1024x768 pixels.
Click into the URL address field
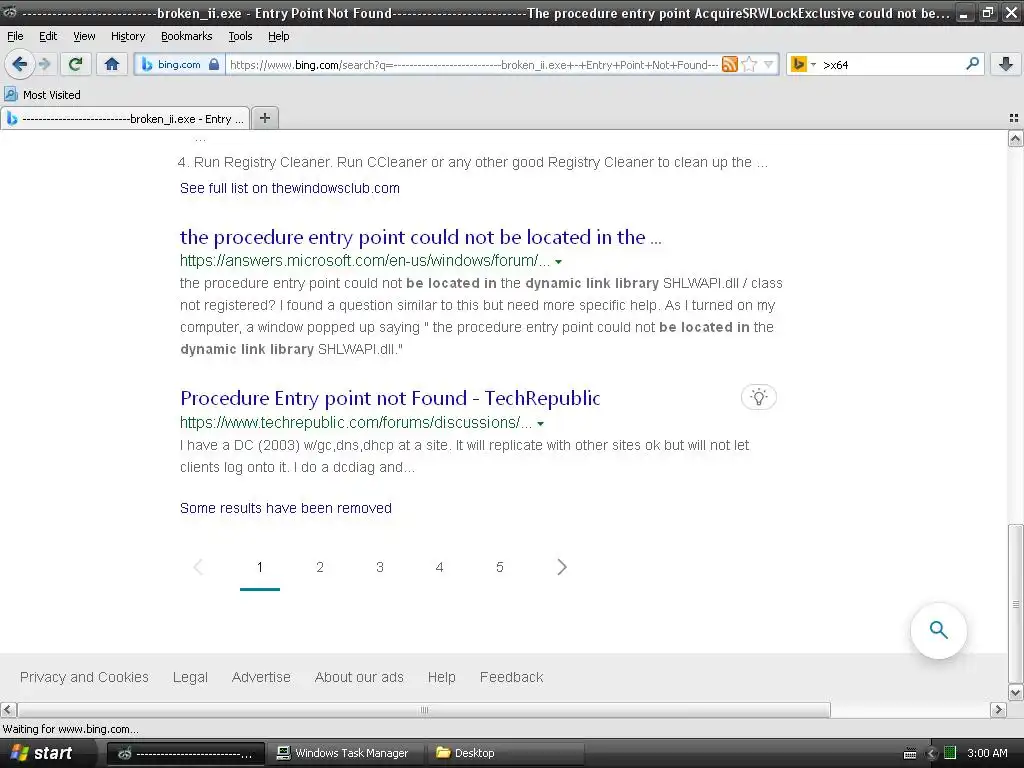473,64
